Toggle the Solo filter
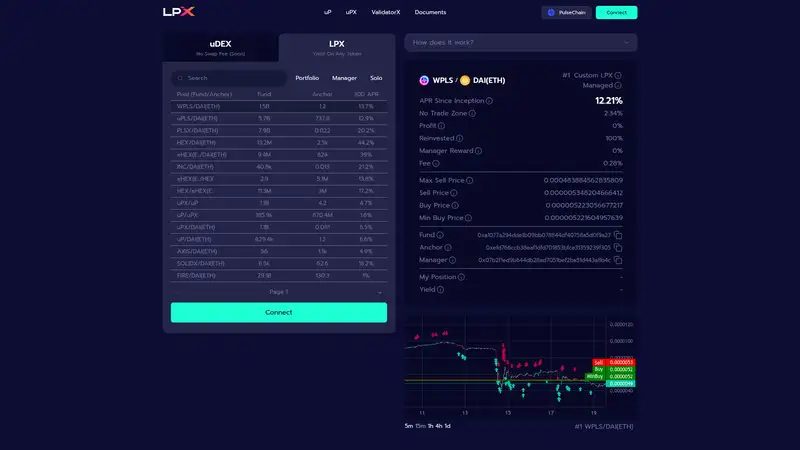 coord(376,78)
